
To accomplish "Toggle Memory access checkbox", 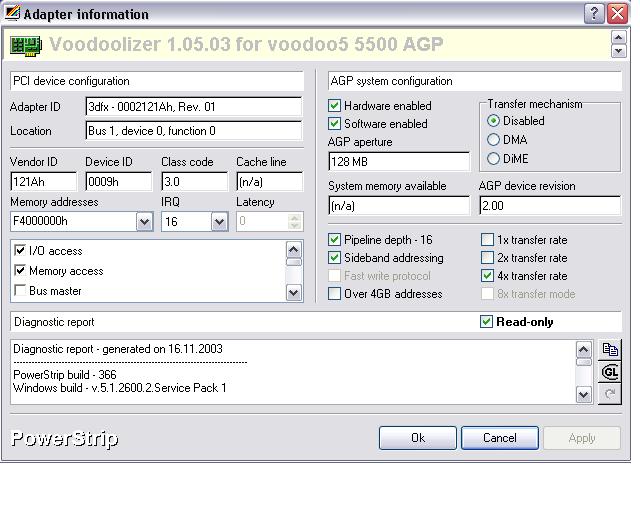I will pyautogui.click(x=20, y=270).
